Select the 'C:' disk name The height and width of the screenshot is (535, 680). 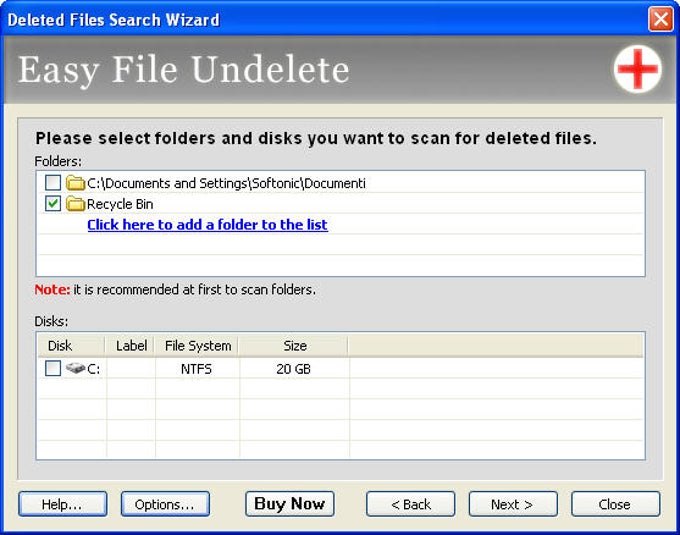pos(93,369)
